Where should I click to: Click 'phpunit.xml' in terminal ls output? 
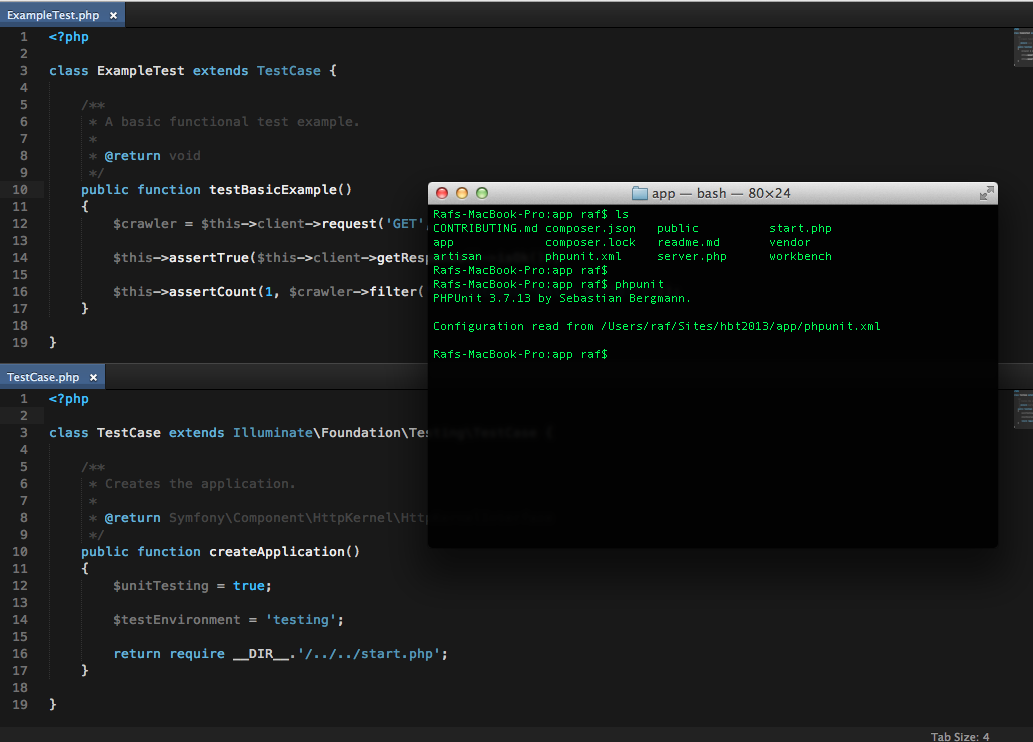583,256
